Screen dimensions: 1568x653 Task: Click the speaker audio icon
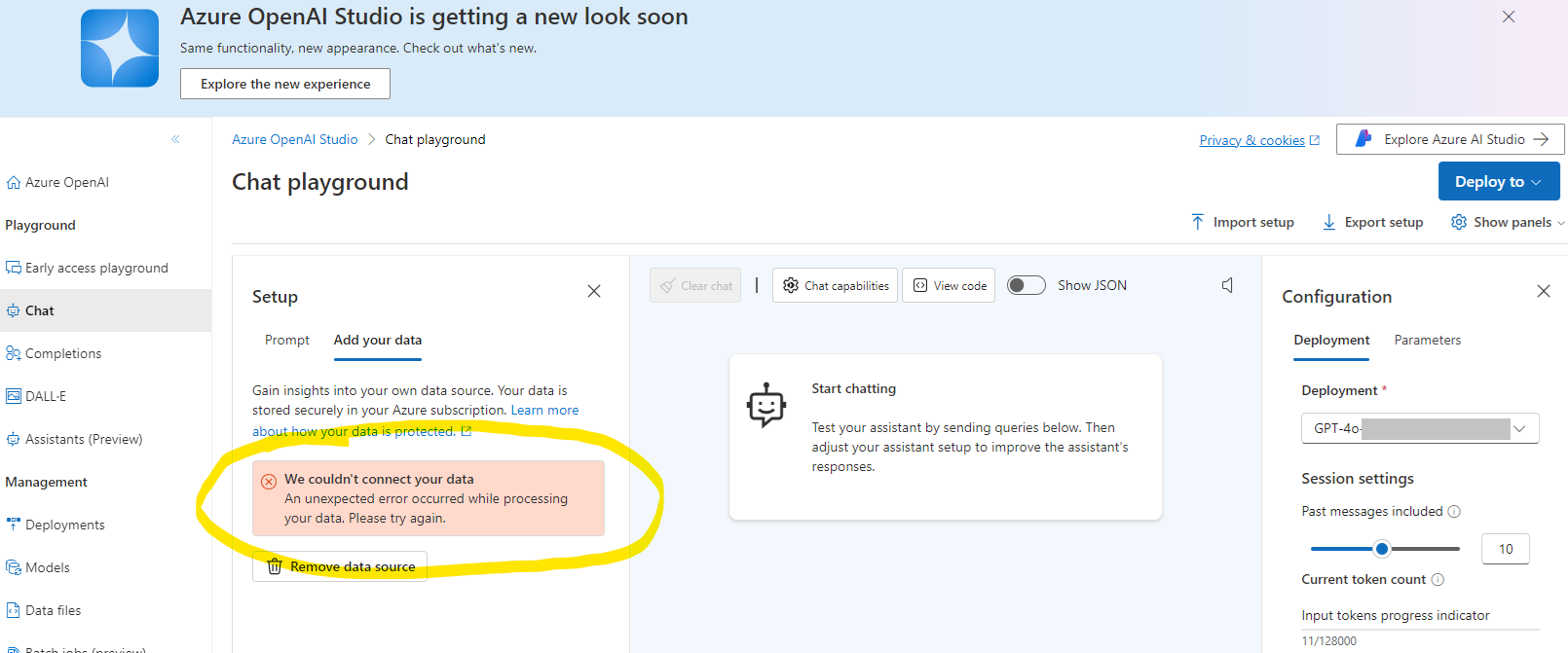[1227, 285]
